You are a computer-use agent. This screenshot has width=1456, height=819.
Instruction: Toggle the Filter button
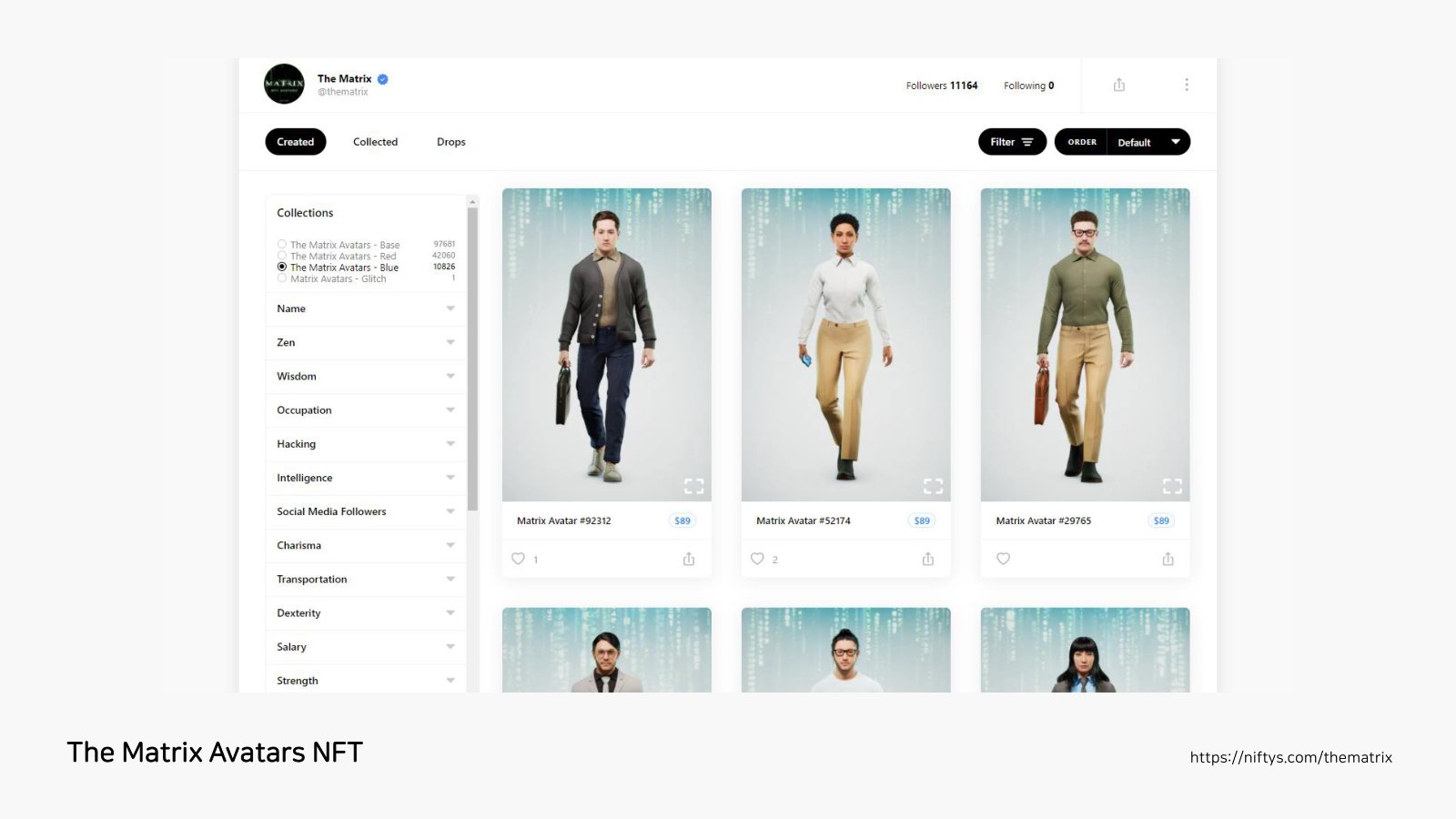1012,142
